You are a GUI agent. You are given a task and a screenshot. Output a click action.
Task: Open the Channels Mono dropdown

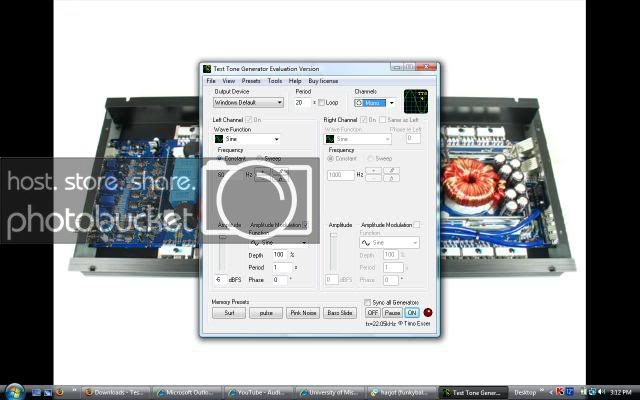[x=375, y=103]
